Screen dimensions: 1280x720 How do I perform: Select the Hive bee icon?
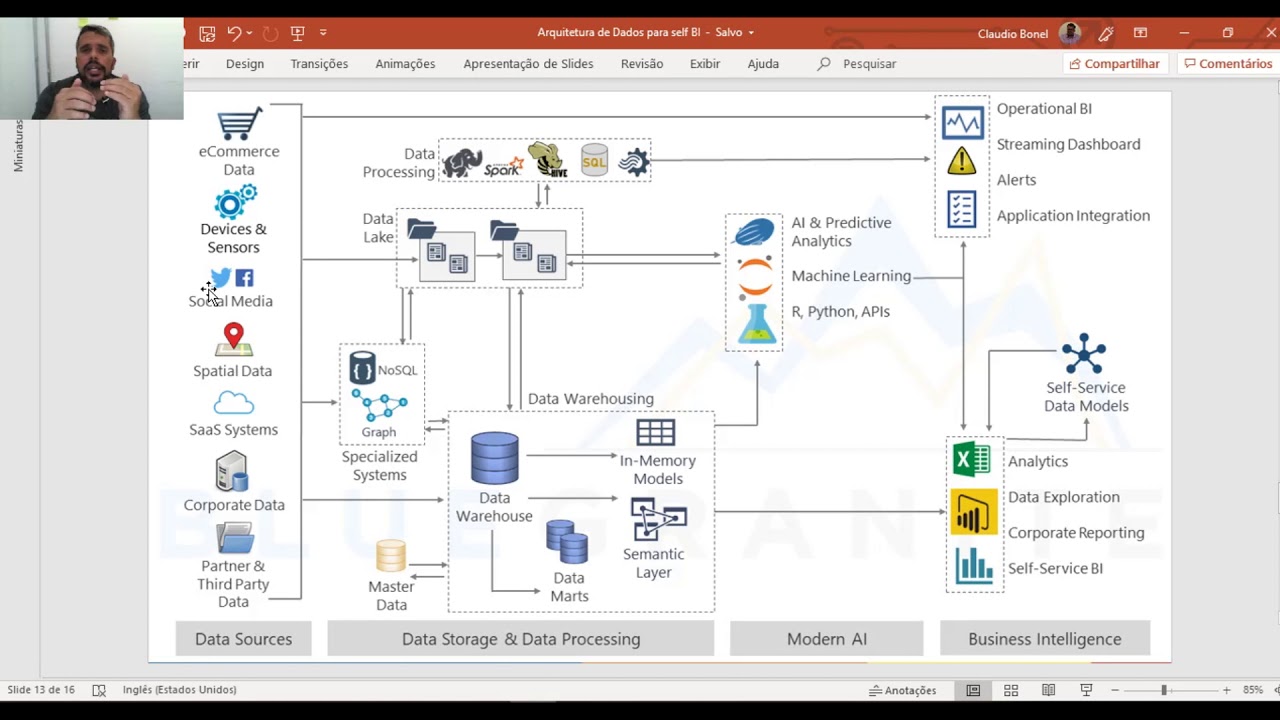pyautogui.click(x=547, y=160)
